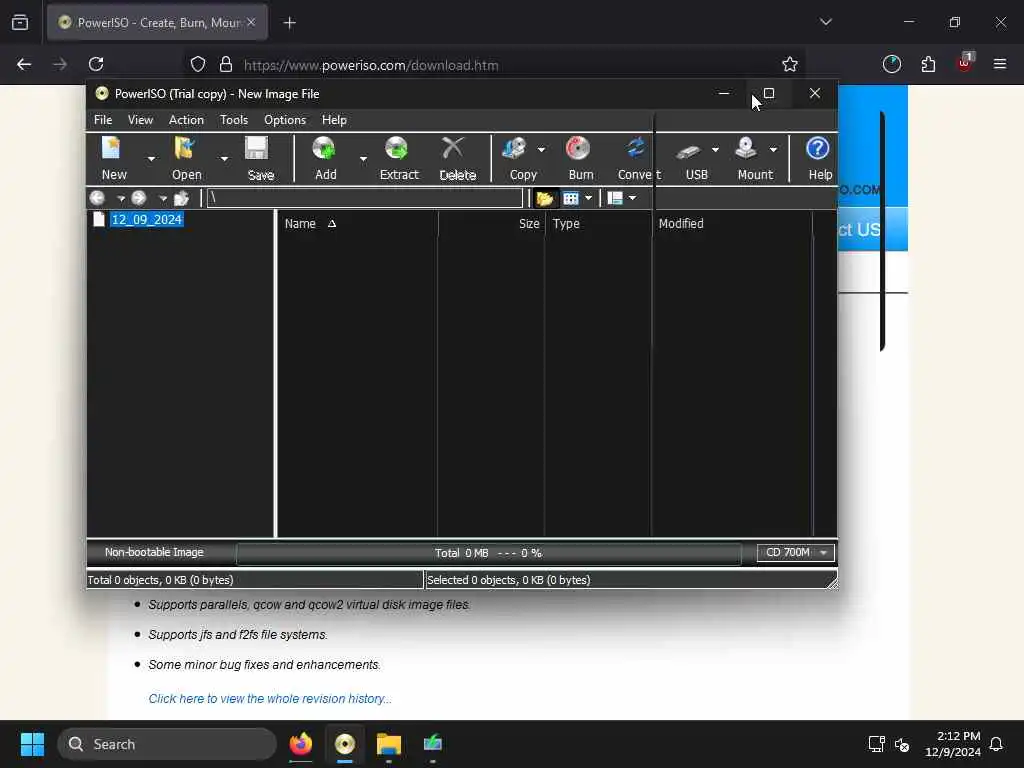Click the layout pane icon

pos(615,198)
